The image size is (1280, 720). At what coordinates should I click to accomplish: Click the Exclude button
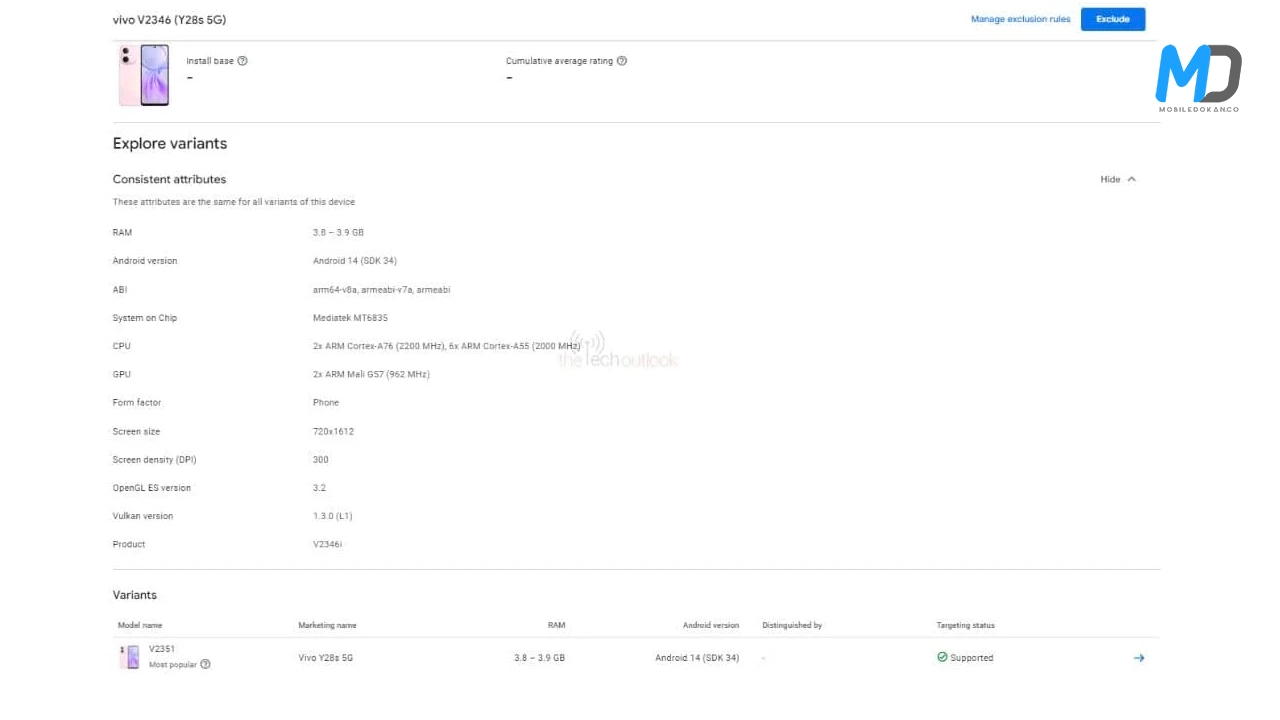(1112, 19)
